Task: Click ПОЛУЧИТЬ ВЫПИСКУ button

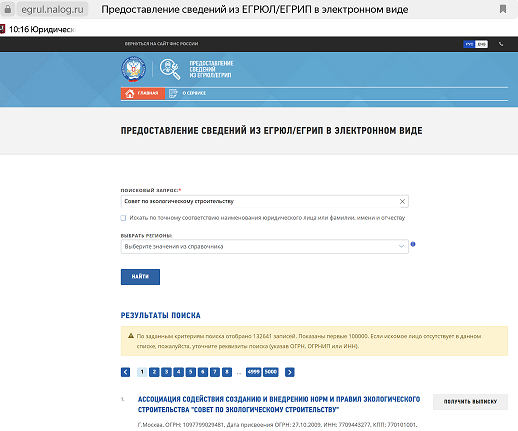Action: point(470,402)
